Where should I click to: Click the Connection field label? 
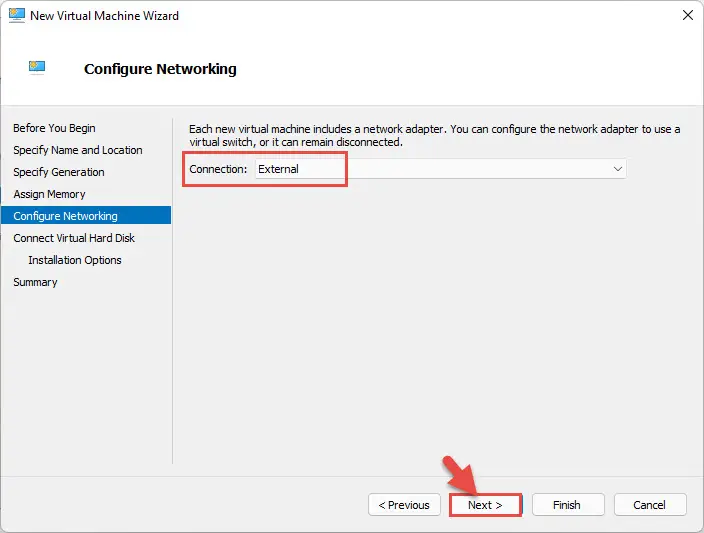point(218,169)
